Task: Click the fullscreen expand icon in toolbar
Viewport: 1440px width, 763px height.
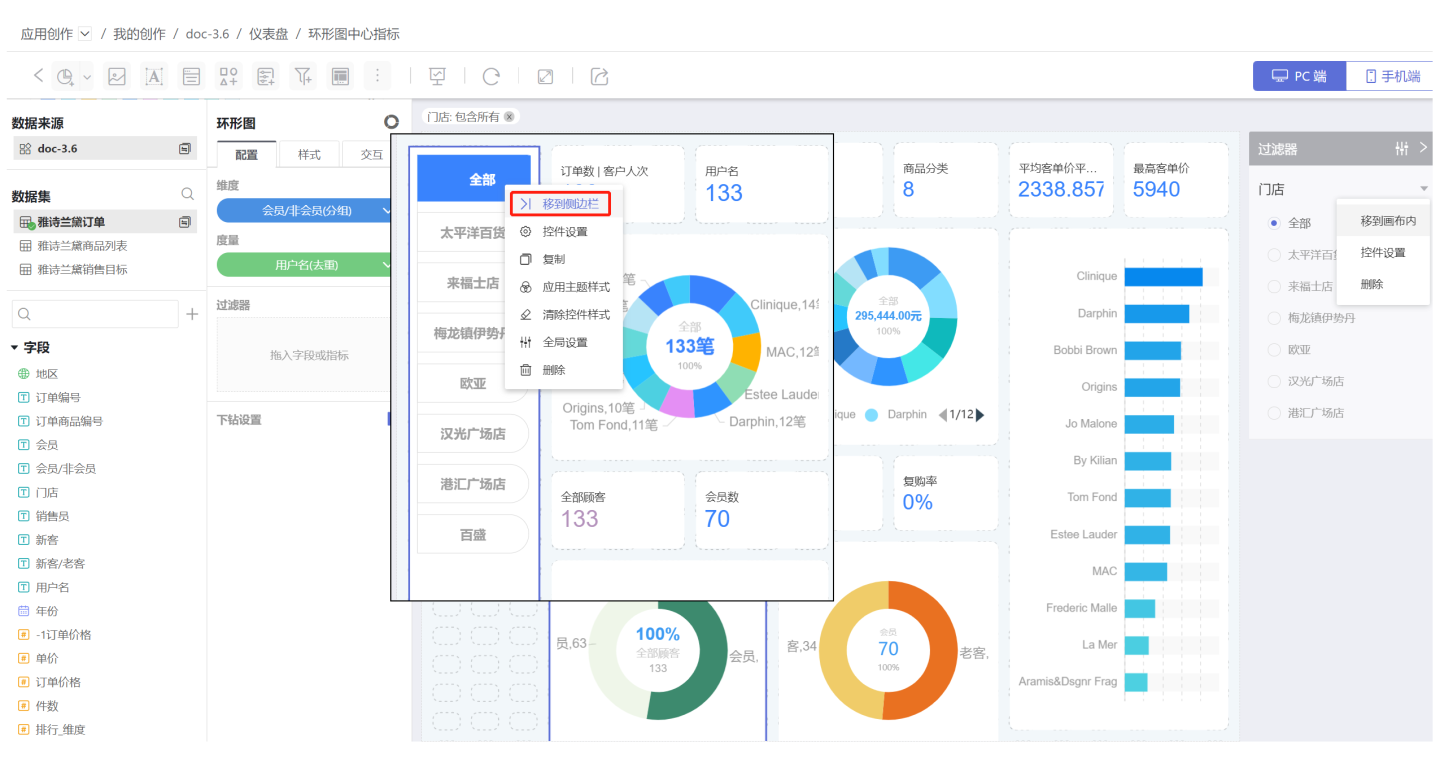Action: [545, 76]
